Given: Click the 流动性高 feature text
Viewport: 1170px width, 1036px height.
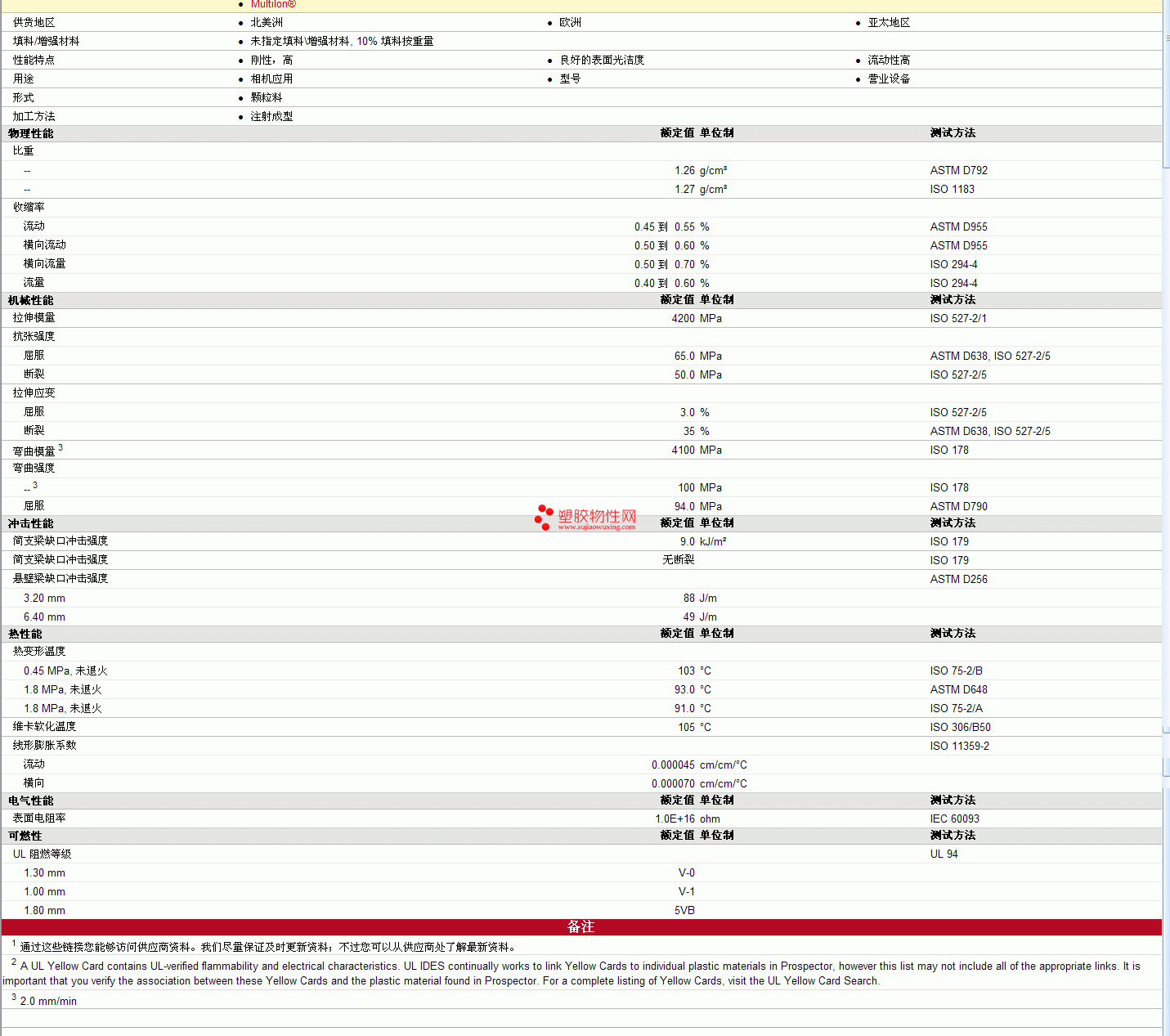Looking at the screenshot, I should [x=889, y=61].
